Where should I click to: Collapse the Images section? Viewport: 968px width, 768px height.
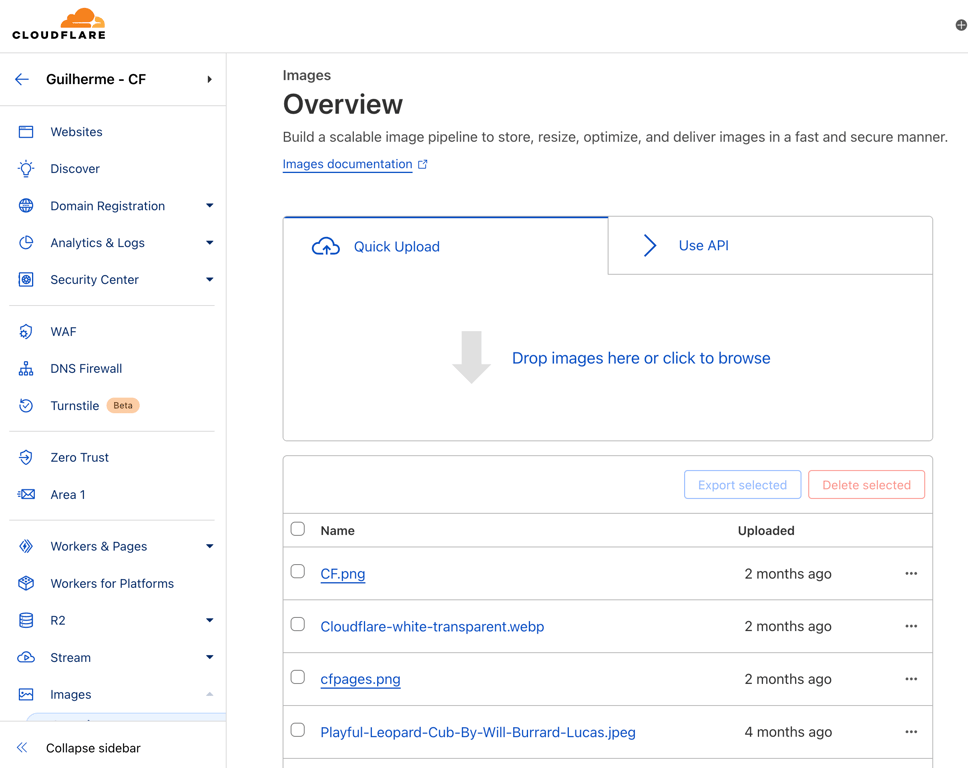pyautogui.click(x=209, y=693)
